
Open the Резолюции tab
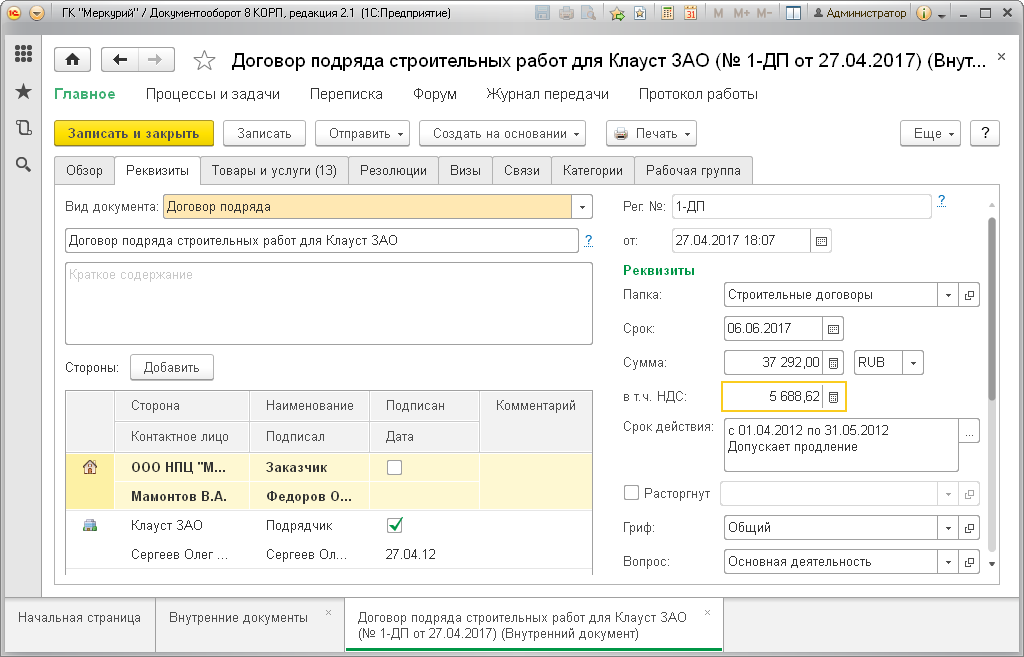click(393, 170)
